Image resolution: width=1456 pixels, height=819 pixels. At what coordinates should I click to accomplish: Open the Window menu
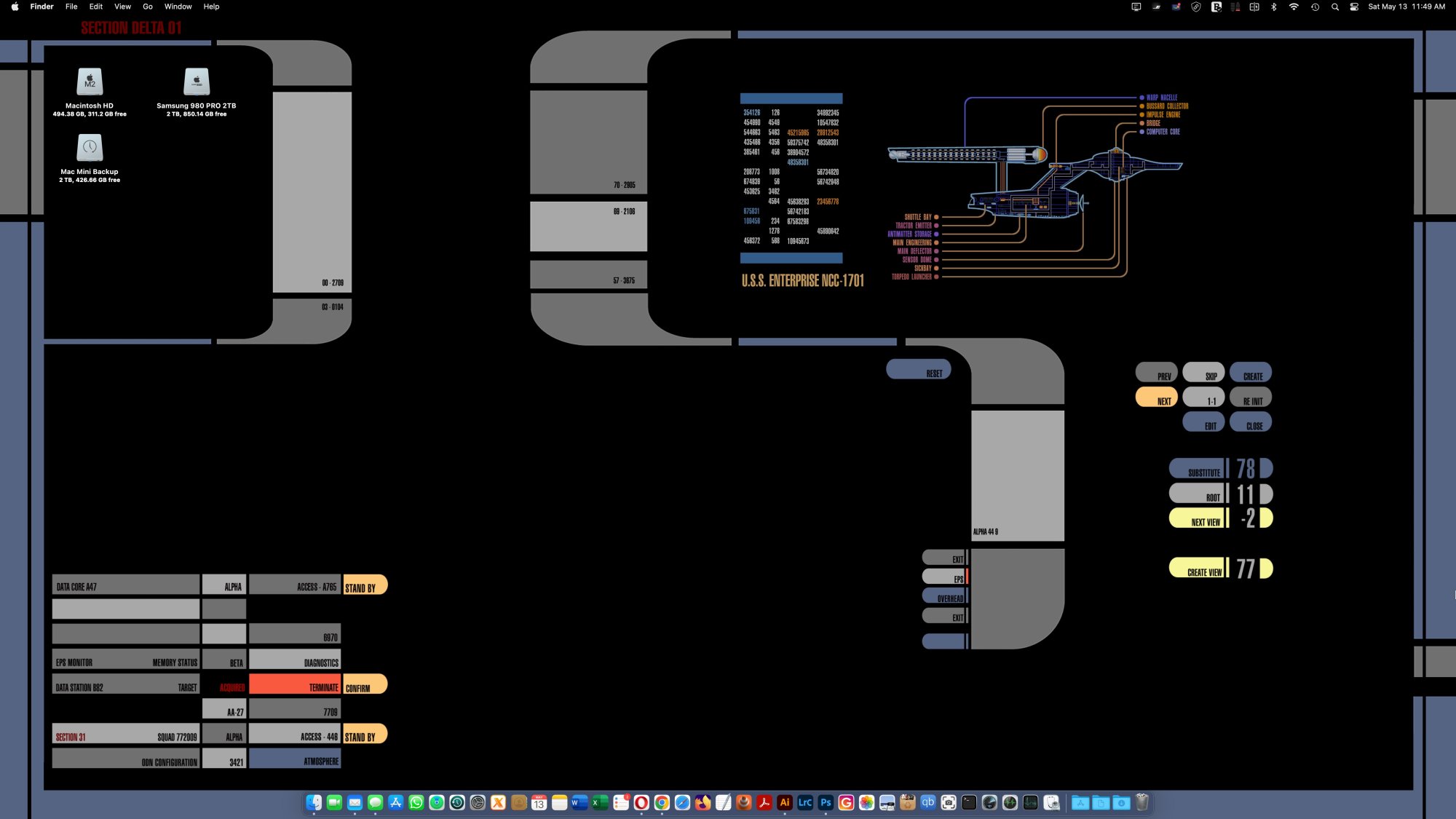tap(178, 7)
